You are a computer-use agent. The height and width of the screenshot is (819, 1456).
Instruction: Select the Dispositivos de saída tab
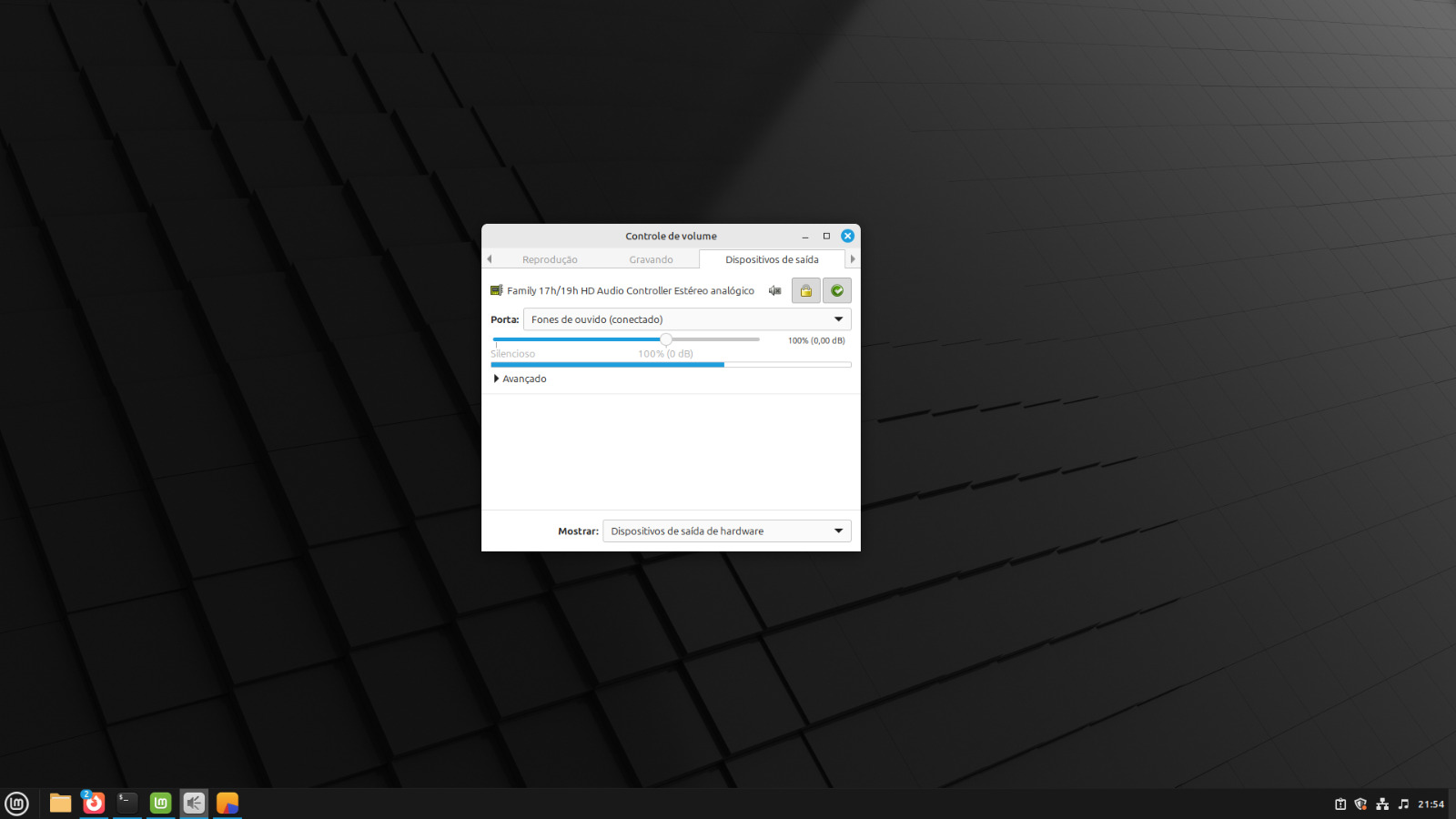click(x=772, y=259)
